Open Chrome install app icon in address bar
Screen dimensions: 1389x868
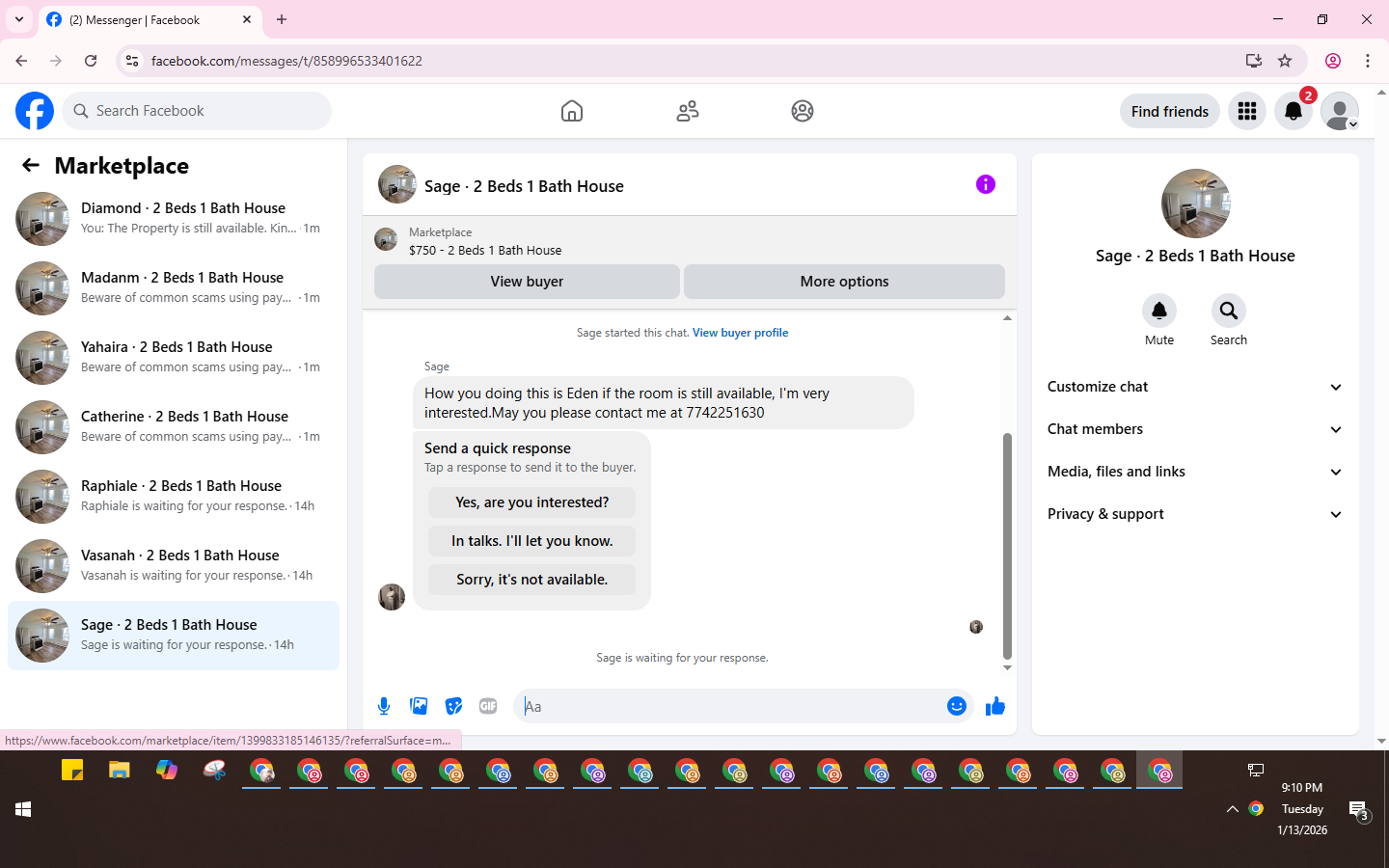click(1254, 61)
